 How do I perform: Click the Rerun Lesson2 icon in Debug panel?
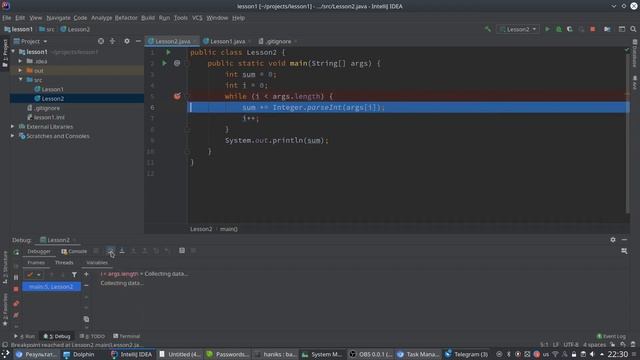click(16, 252)
